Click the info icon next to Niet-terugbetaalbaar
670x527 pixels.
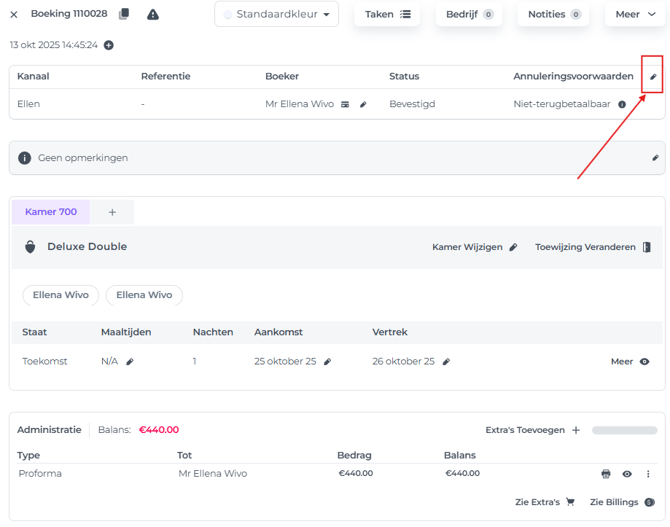[622, 104]
